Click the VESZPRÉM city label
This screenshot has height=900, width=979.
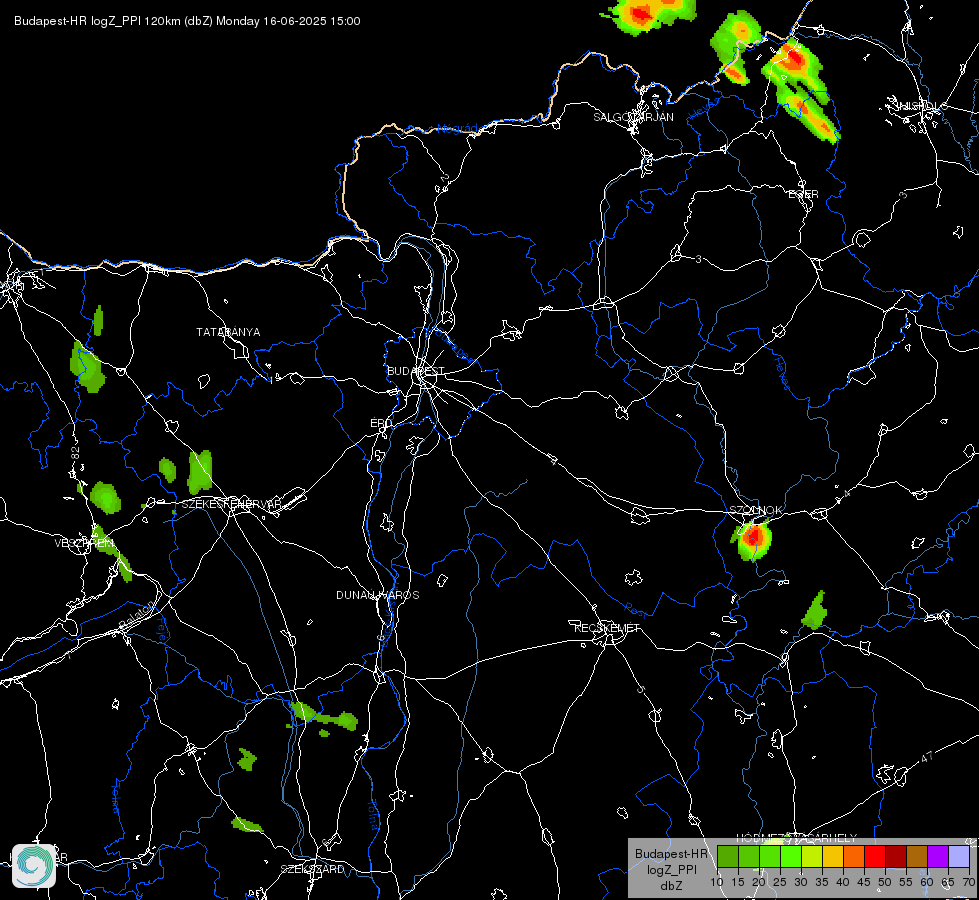[84, 543]
